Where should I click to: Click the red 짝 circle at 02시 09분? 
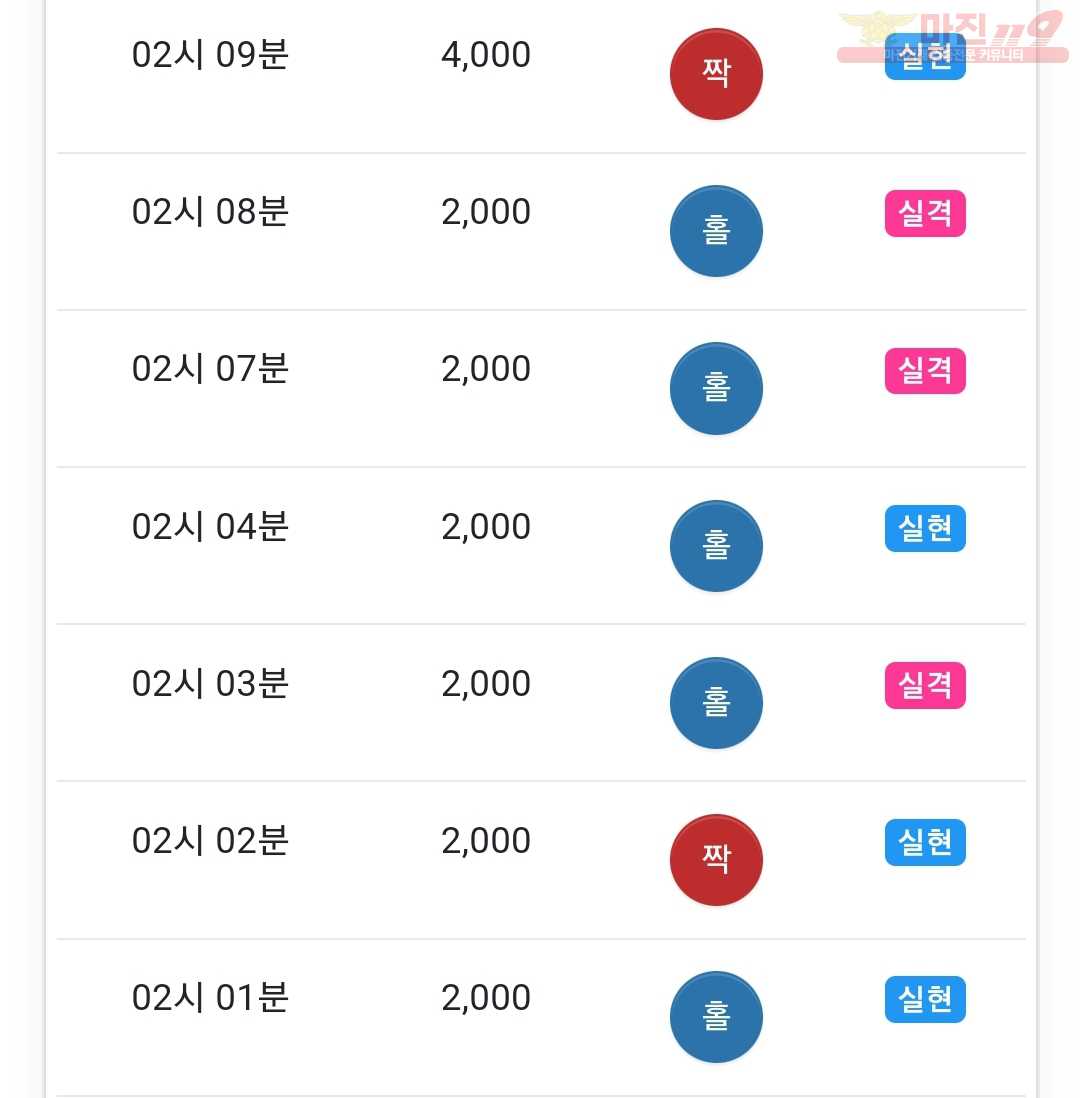click(x=716, y=74)
